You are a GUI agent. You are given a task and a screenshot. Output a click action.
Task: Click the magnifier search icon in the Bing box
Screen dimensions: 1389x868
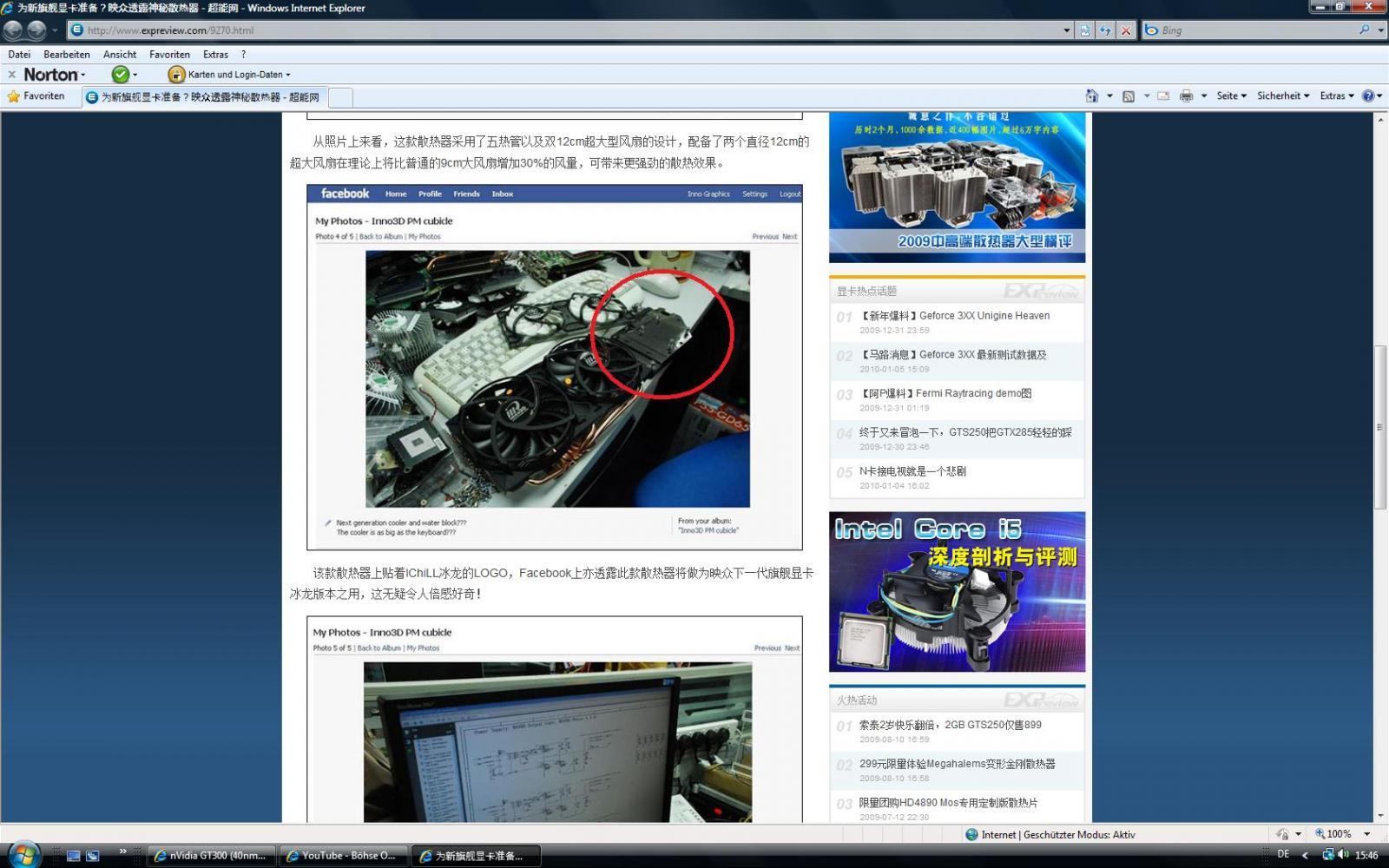[1364, 30]
